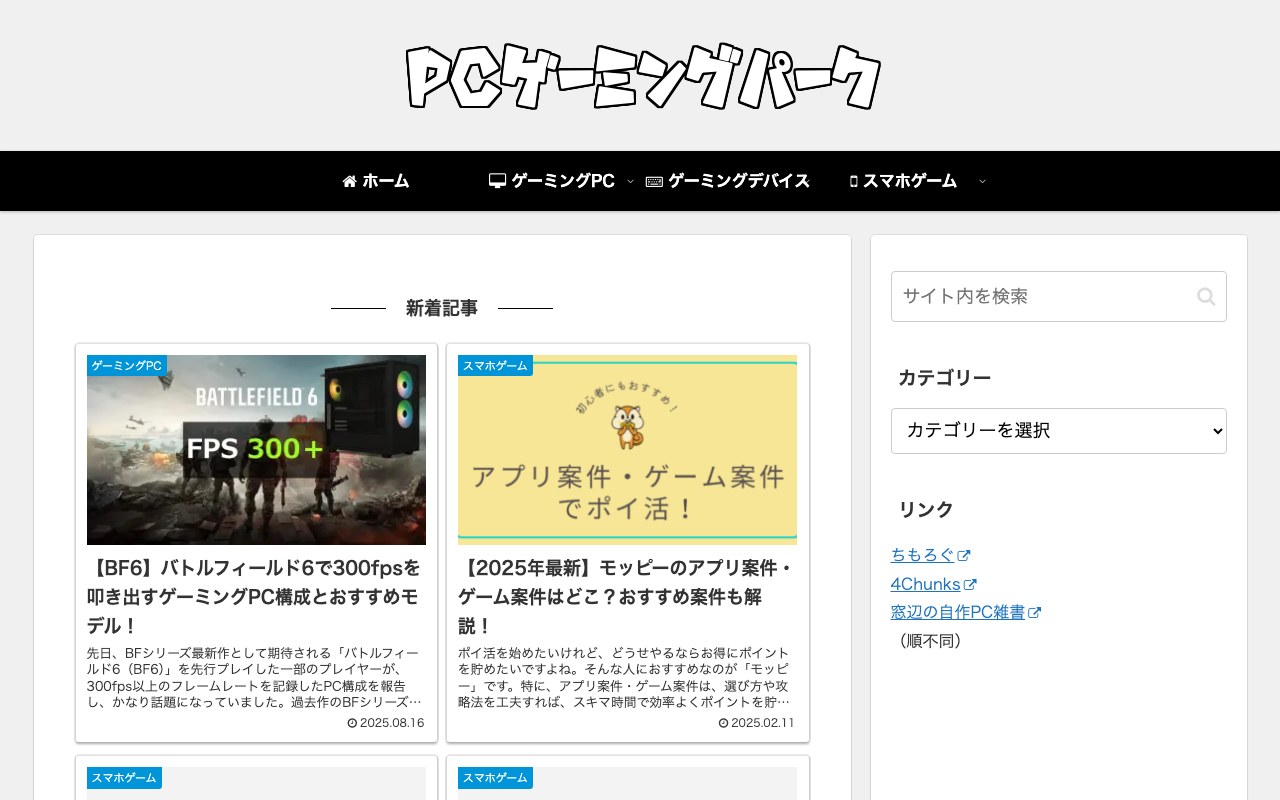Open the ゲーミングデバイス menu item
This screenshot has height=800, width=1280.
(728, 181)
